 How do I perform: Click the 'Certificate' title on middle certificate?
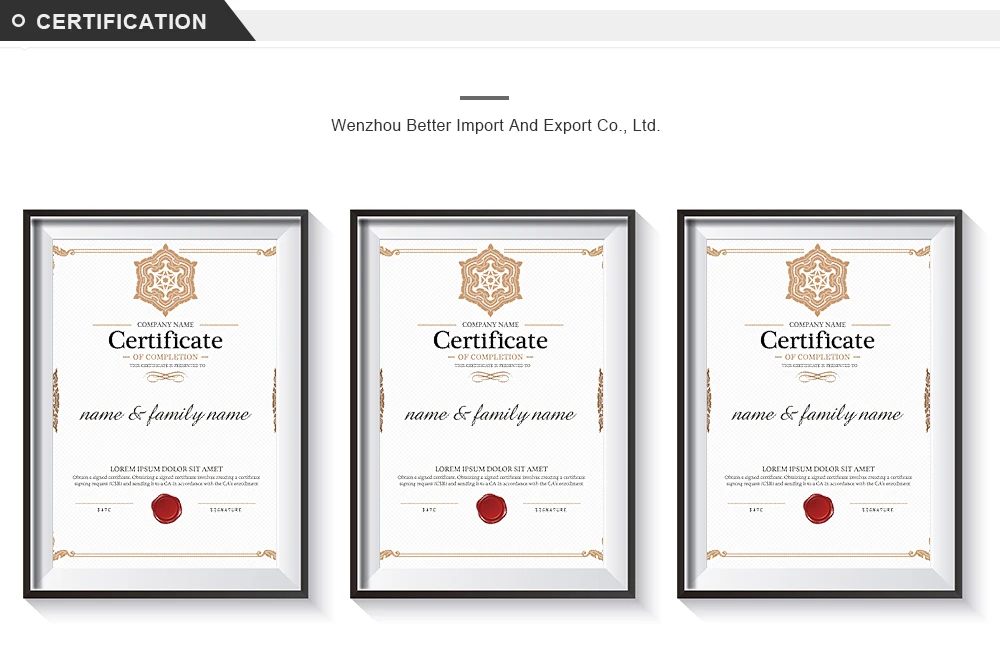click(x=490, y=340)
